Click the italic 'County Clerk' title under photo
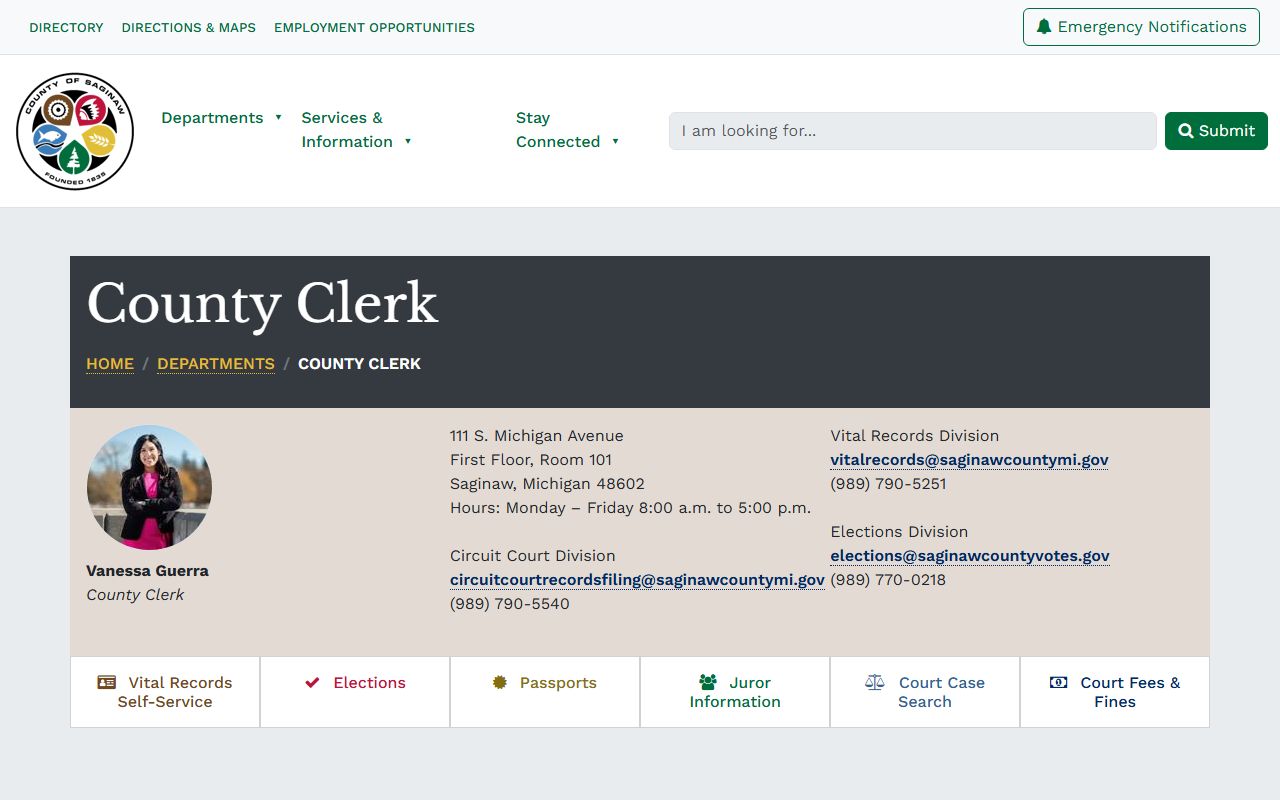Screen dimensions: 1280x800 [x=135, y=595]
